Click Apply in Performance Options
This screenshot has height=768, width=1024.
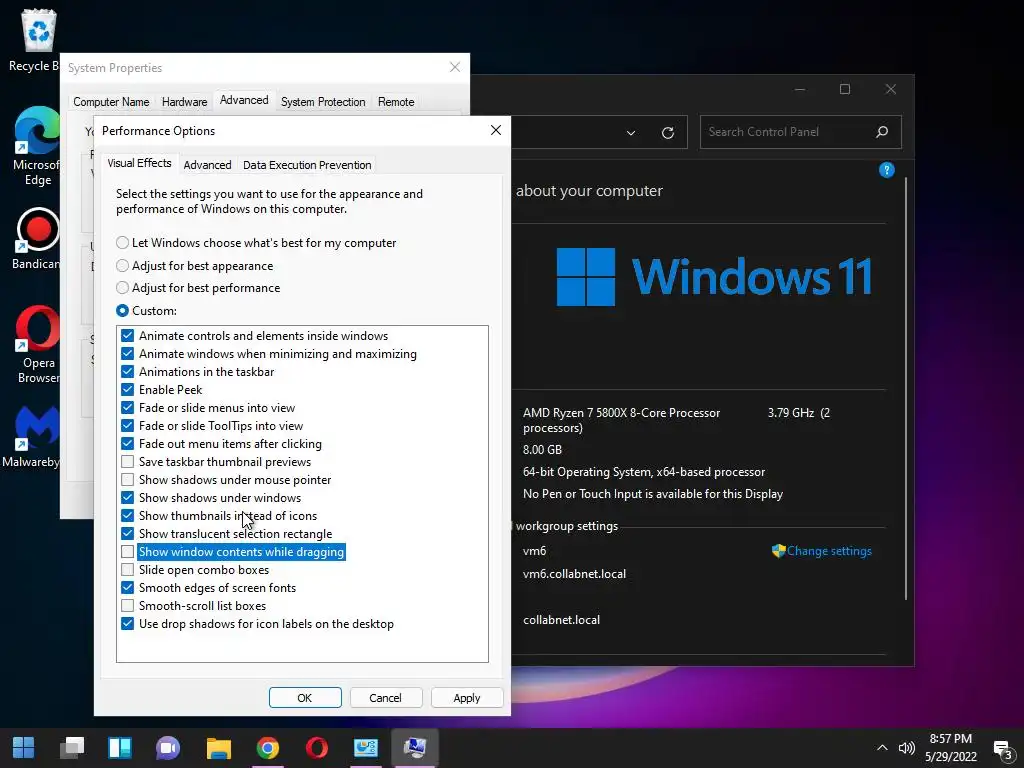(x=467, y=697)
